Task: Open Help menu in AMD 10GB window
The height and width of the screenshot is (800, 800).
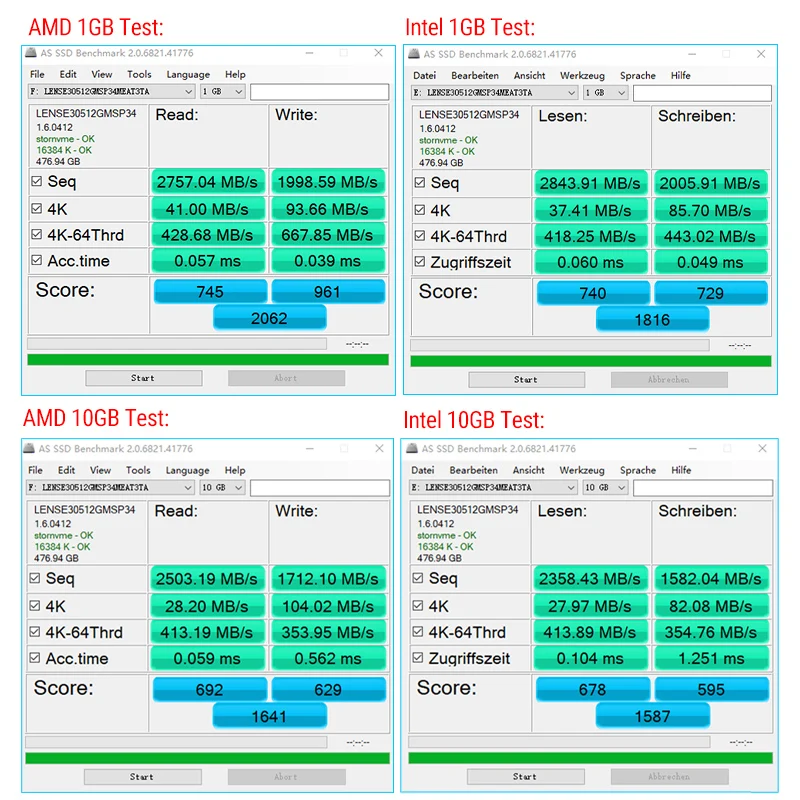Action: point(235,470)
